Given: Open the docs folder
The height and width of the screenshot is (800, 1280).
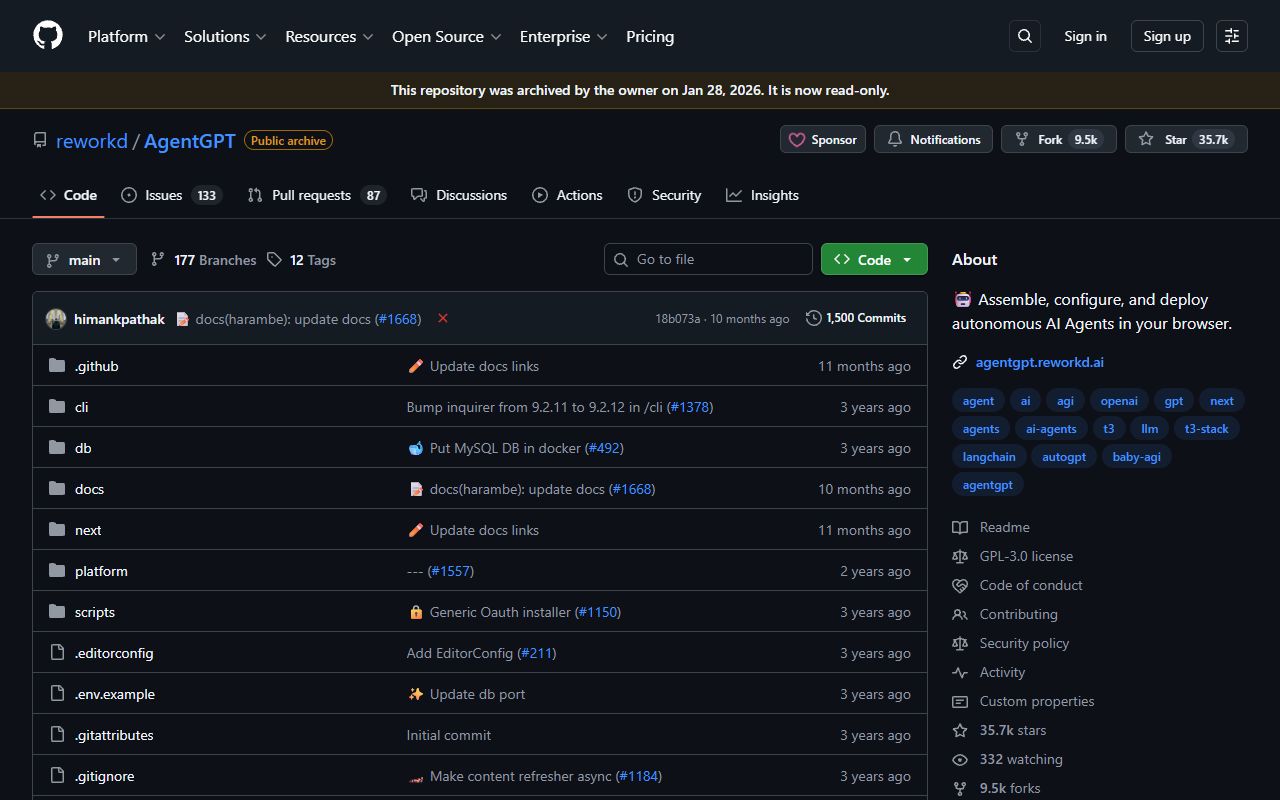Looking at the screenshot, I should [x=89, y=488].
